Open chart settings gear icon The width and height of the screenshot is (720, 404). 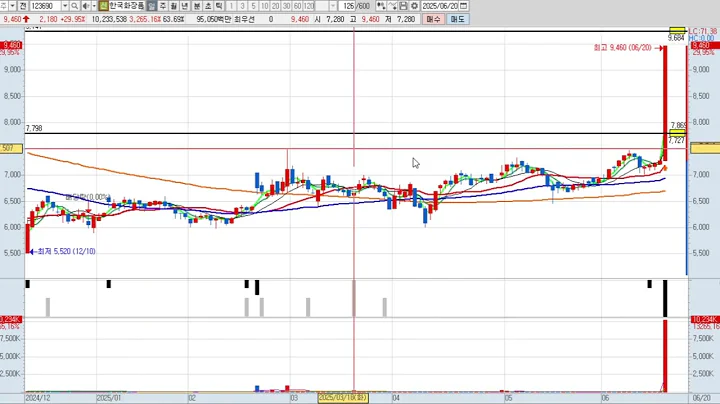(x=414, y=6)
